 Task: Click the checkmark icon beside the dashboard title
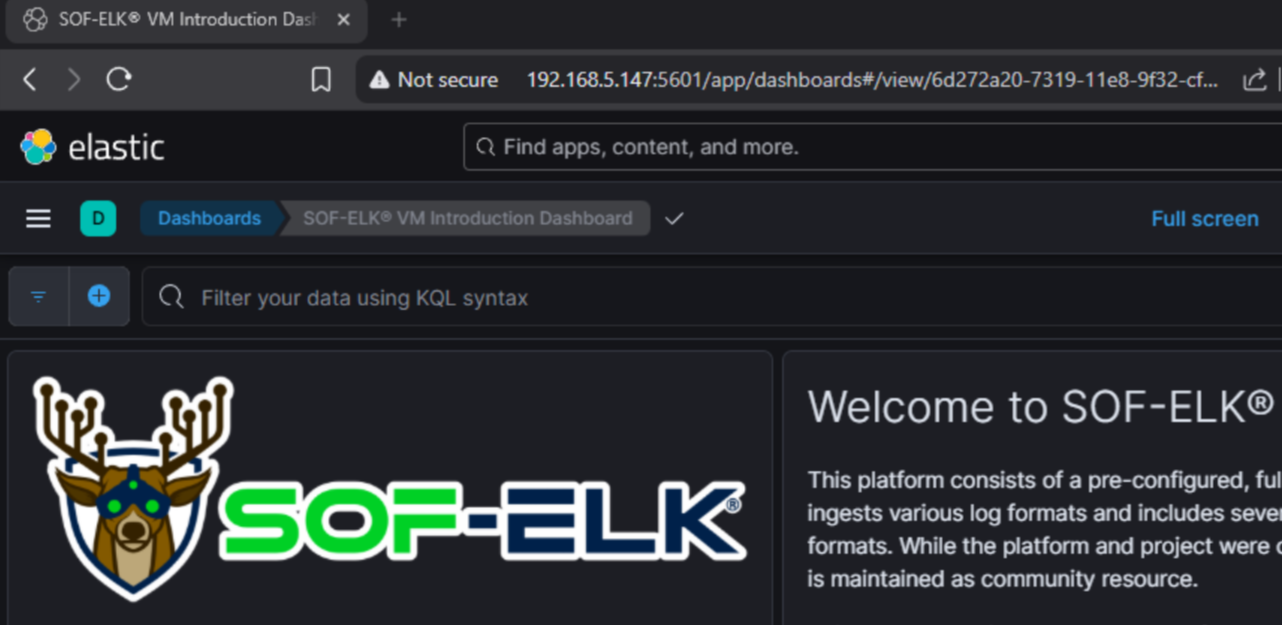674,218
